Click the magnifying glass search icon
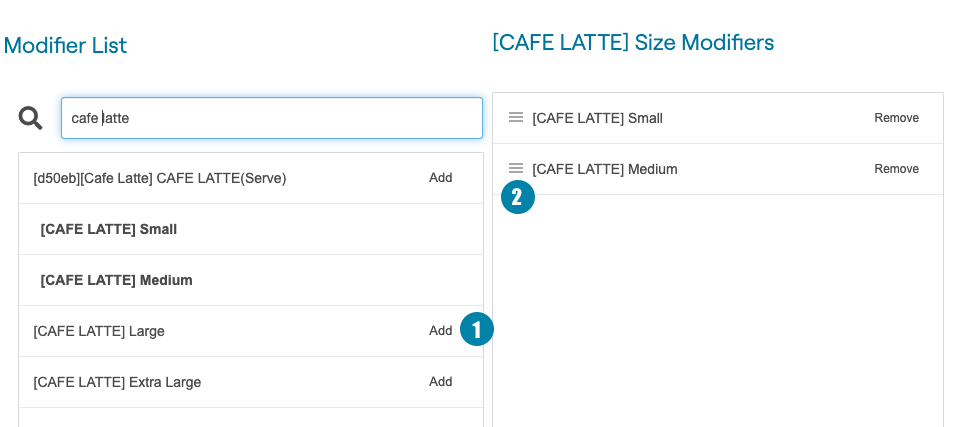This screenshot has height=427, width=955. 31,118
